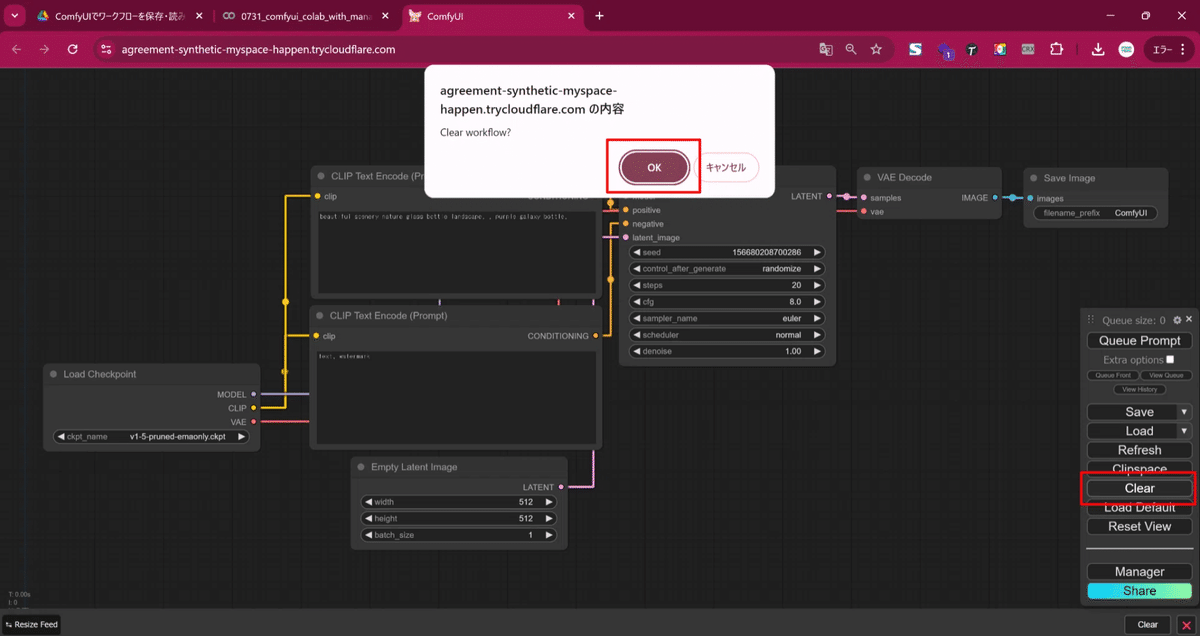Viewport: 1200px width, 636px height.
Task: Open a new browser tab
Action: click(x=599, y=16)
